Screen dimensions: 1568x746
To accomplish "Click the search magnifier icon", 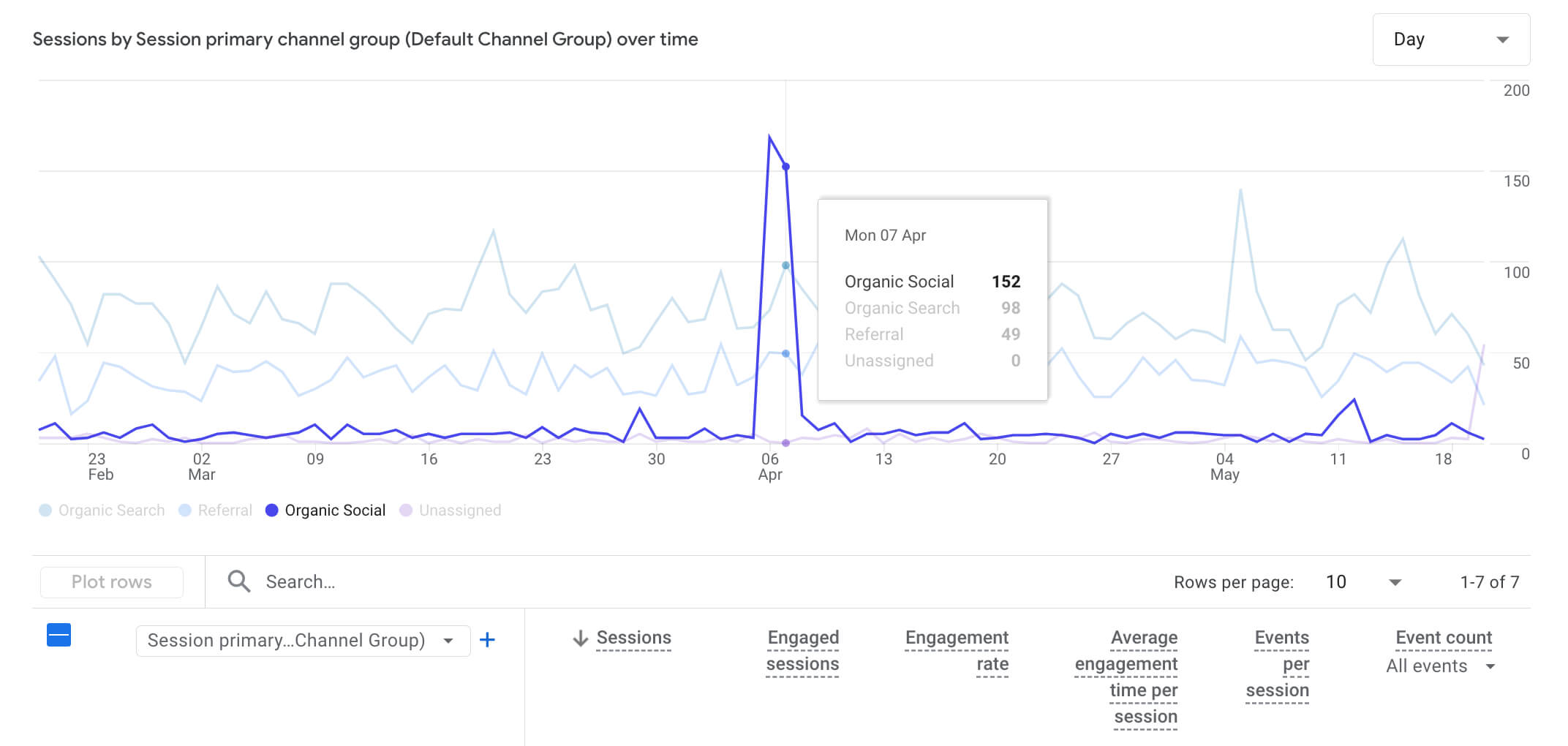I will [x=238, y=581].
